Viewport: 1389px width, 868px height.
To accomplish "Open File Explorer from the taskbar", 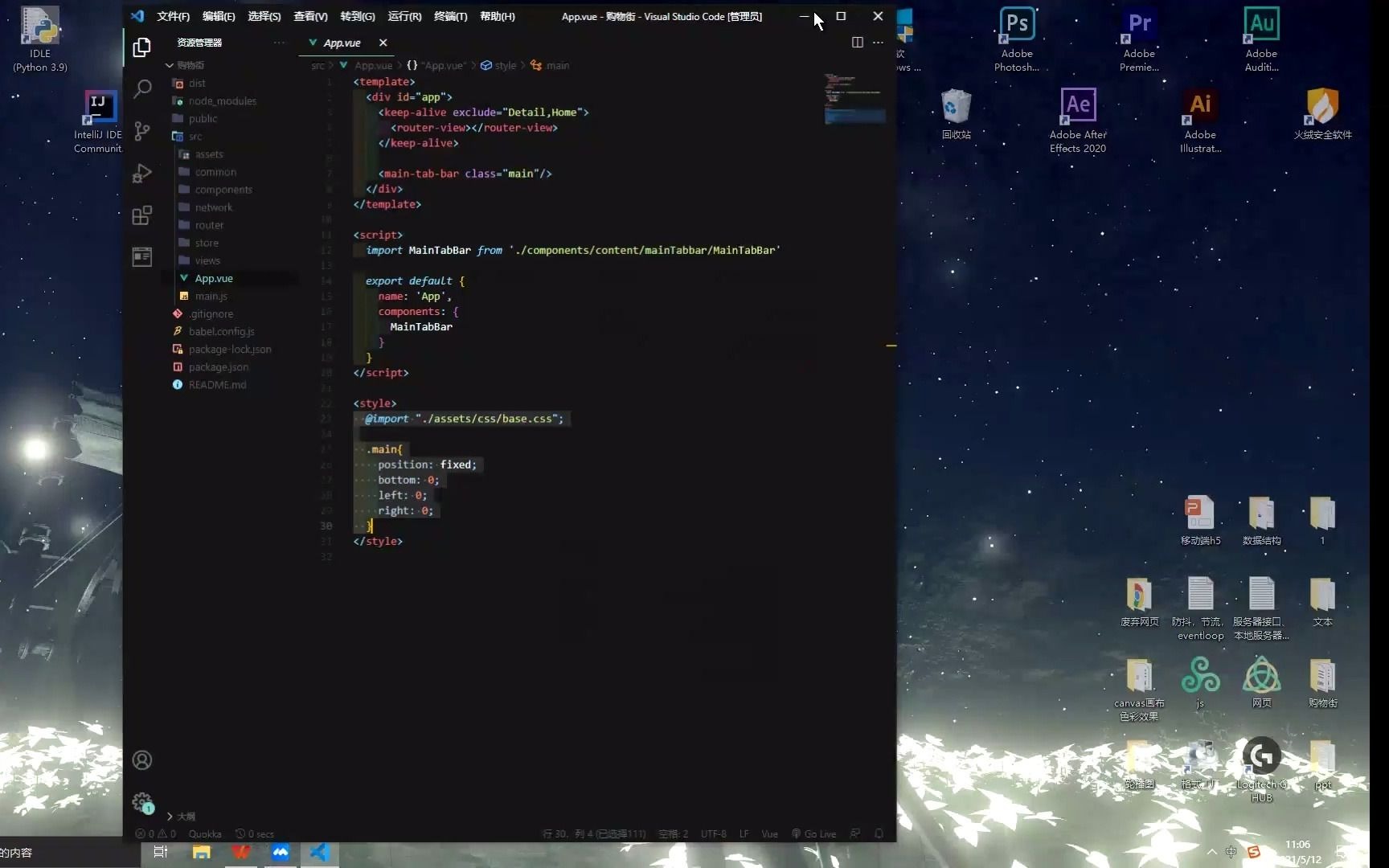I will [201, 852].
